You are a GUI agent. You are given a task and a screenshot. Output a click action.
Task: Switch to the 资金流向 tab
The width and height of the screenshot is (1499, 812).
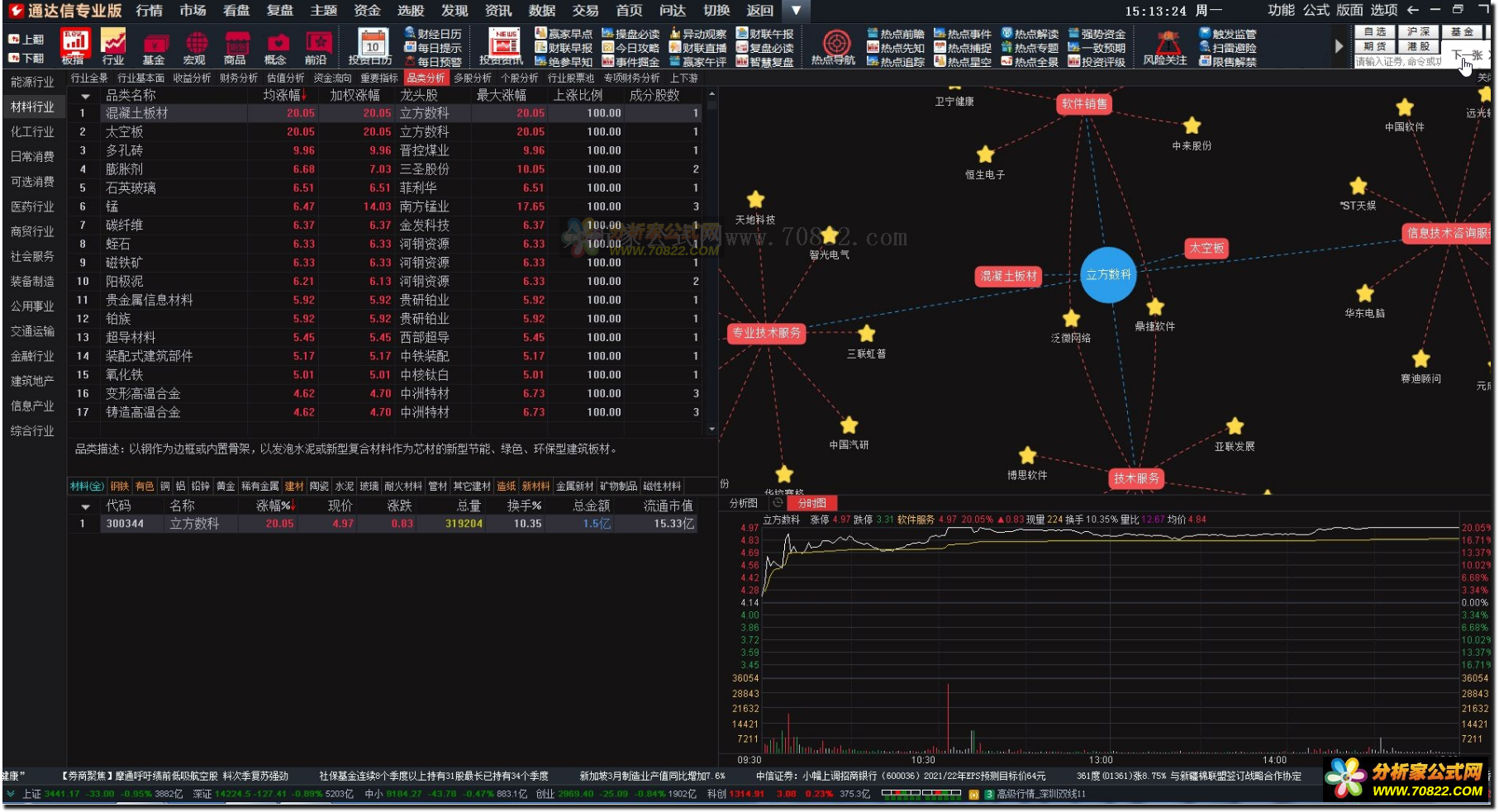[x=333, y=78]
